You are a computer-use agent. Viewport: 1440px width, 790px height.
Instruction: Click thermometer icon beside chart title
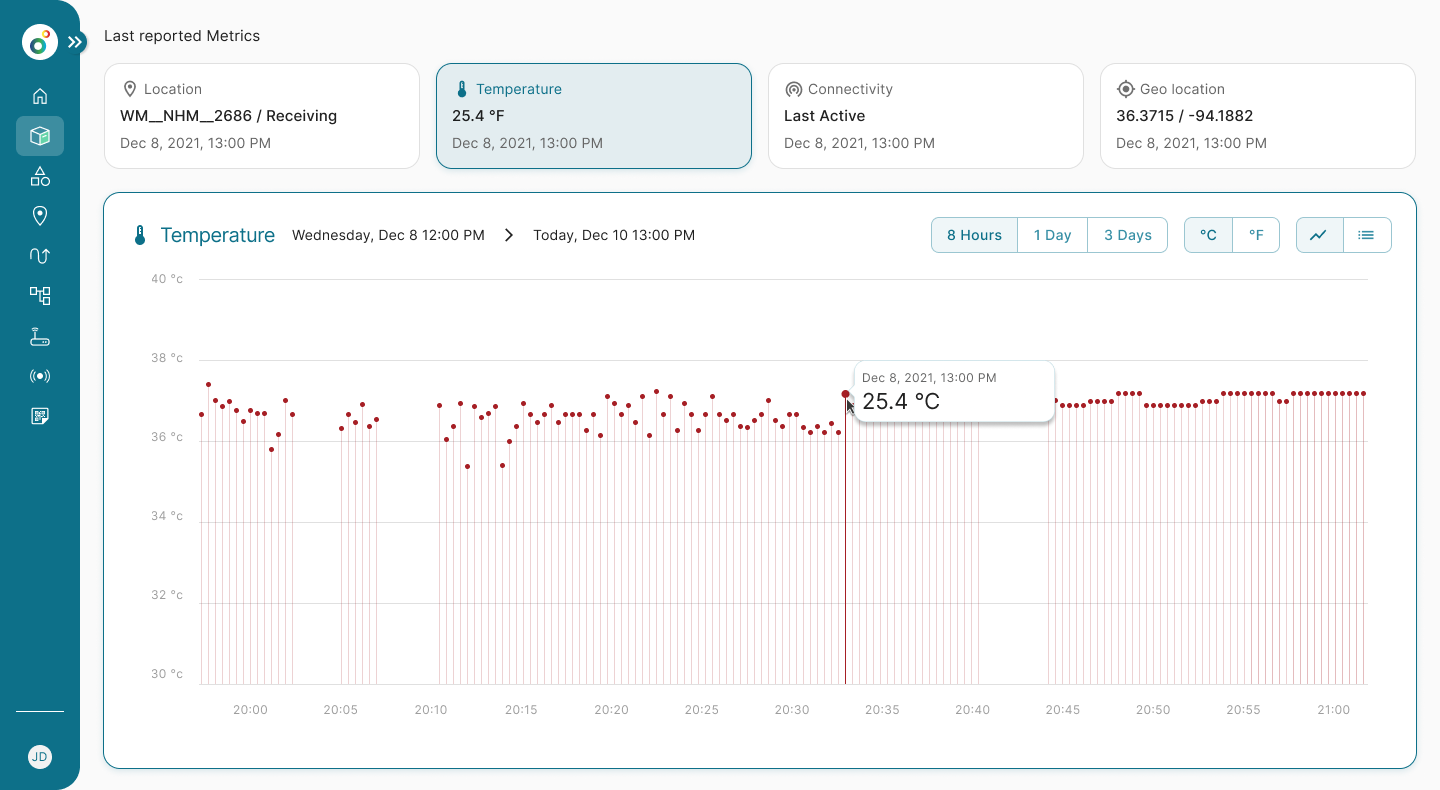(140, 235)
